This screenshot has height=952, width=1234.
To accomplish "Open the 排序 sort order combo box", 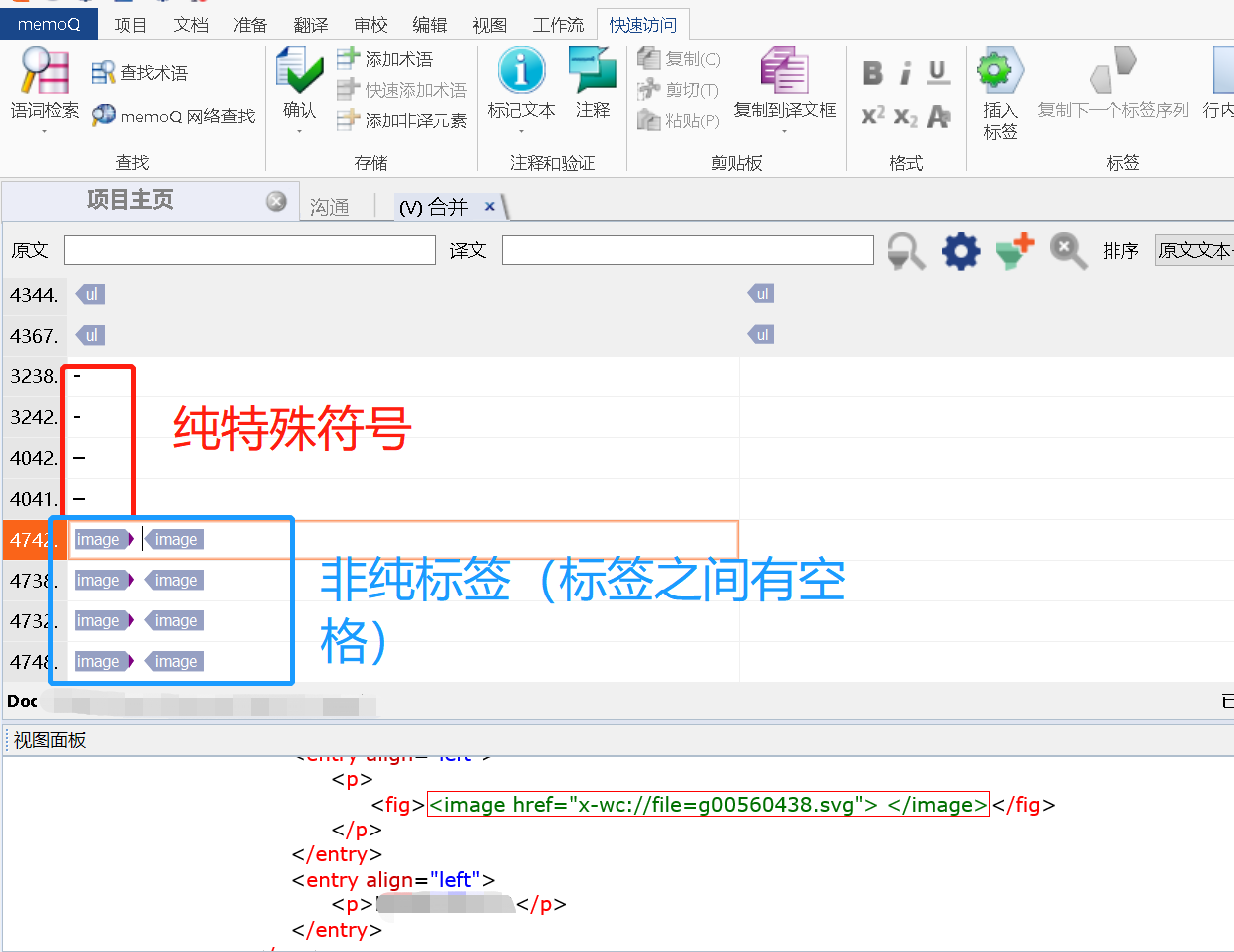I will click(1194, 250).
